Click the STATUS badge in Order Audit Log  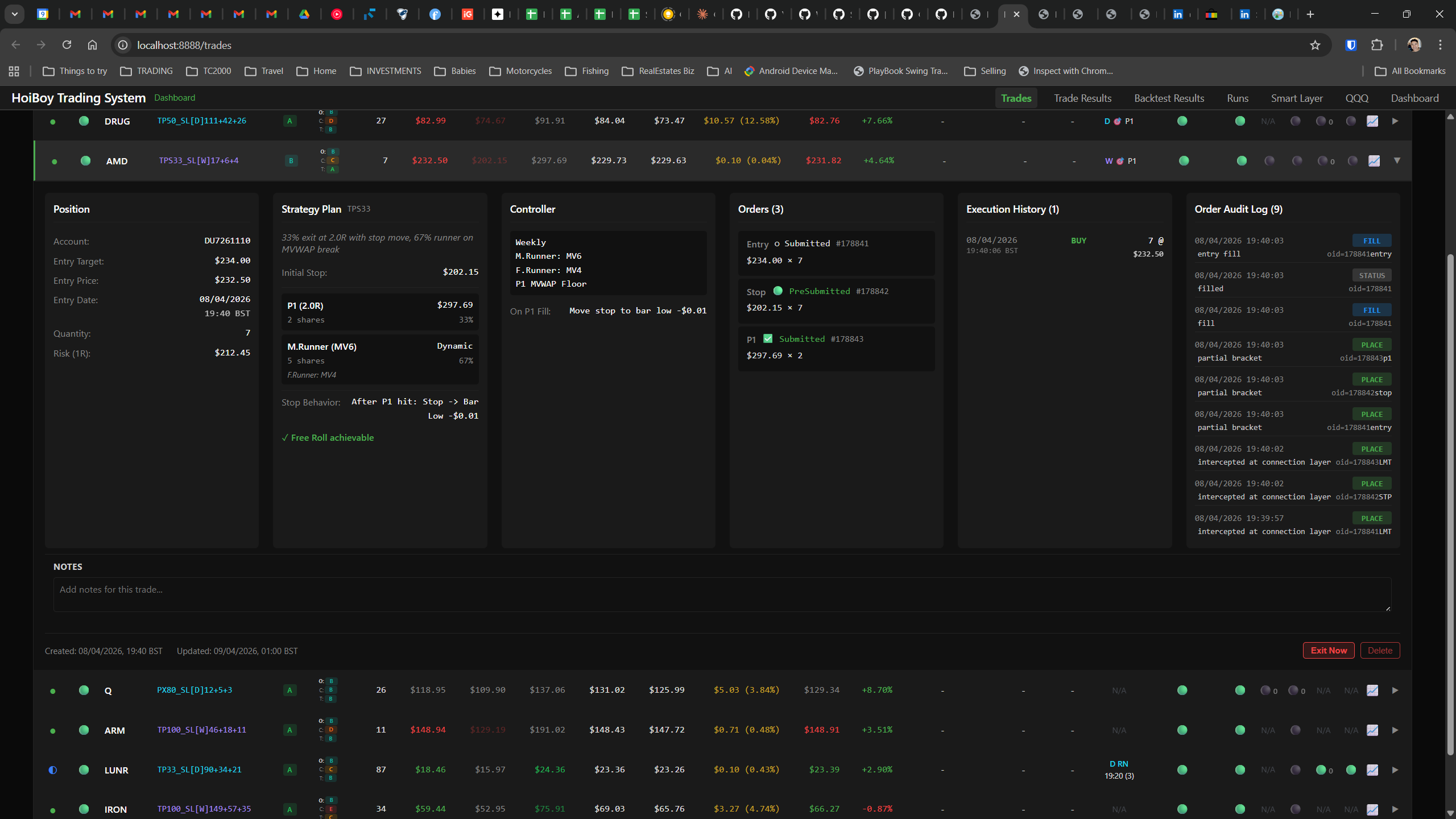tap(1372, 275)
